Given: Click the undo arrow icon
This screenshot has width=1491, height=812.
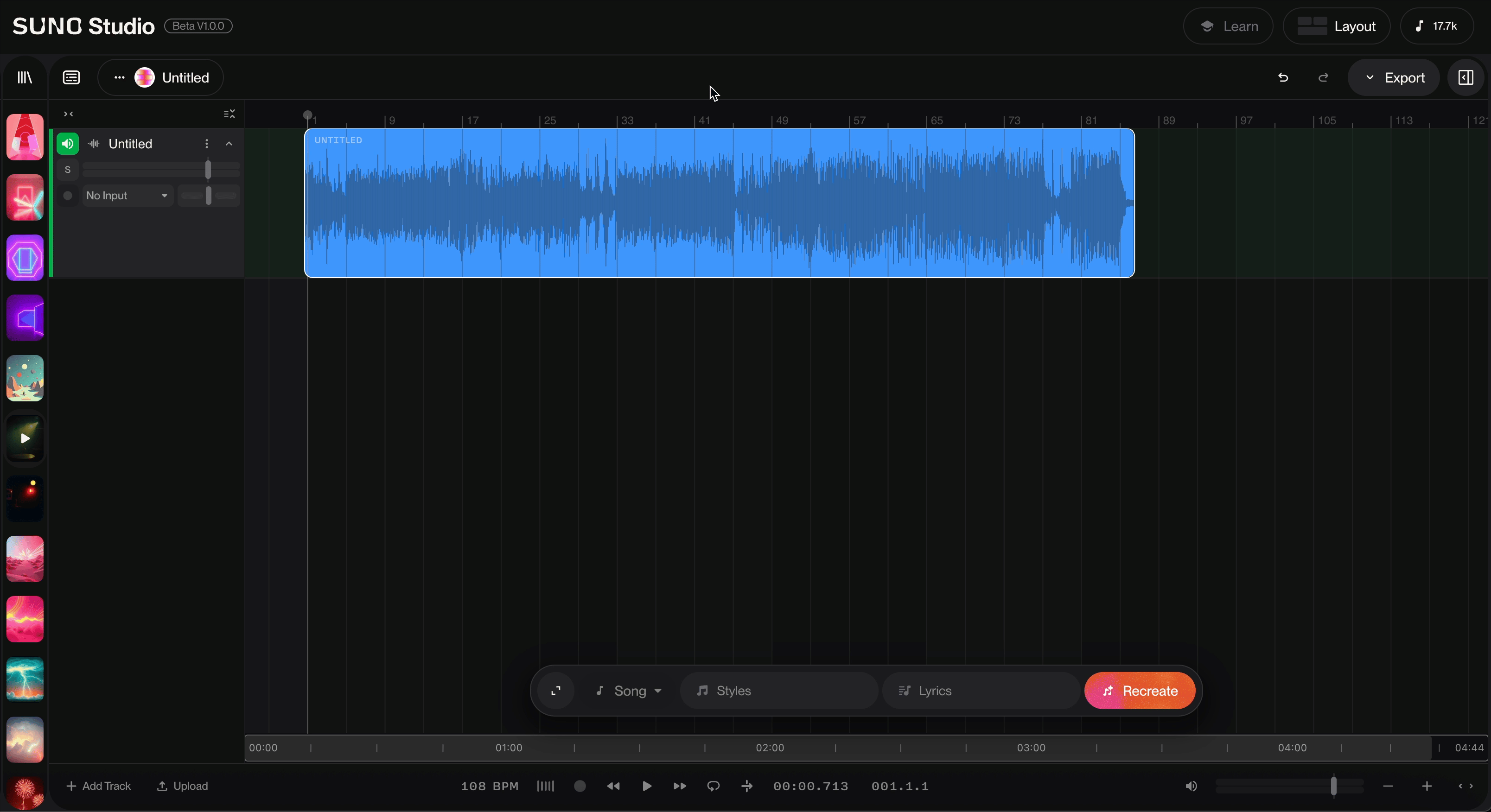Looking at the screenshot, I should [1283, 77].
